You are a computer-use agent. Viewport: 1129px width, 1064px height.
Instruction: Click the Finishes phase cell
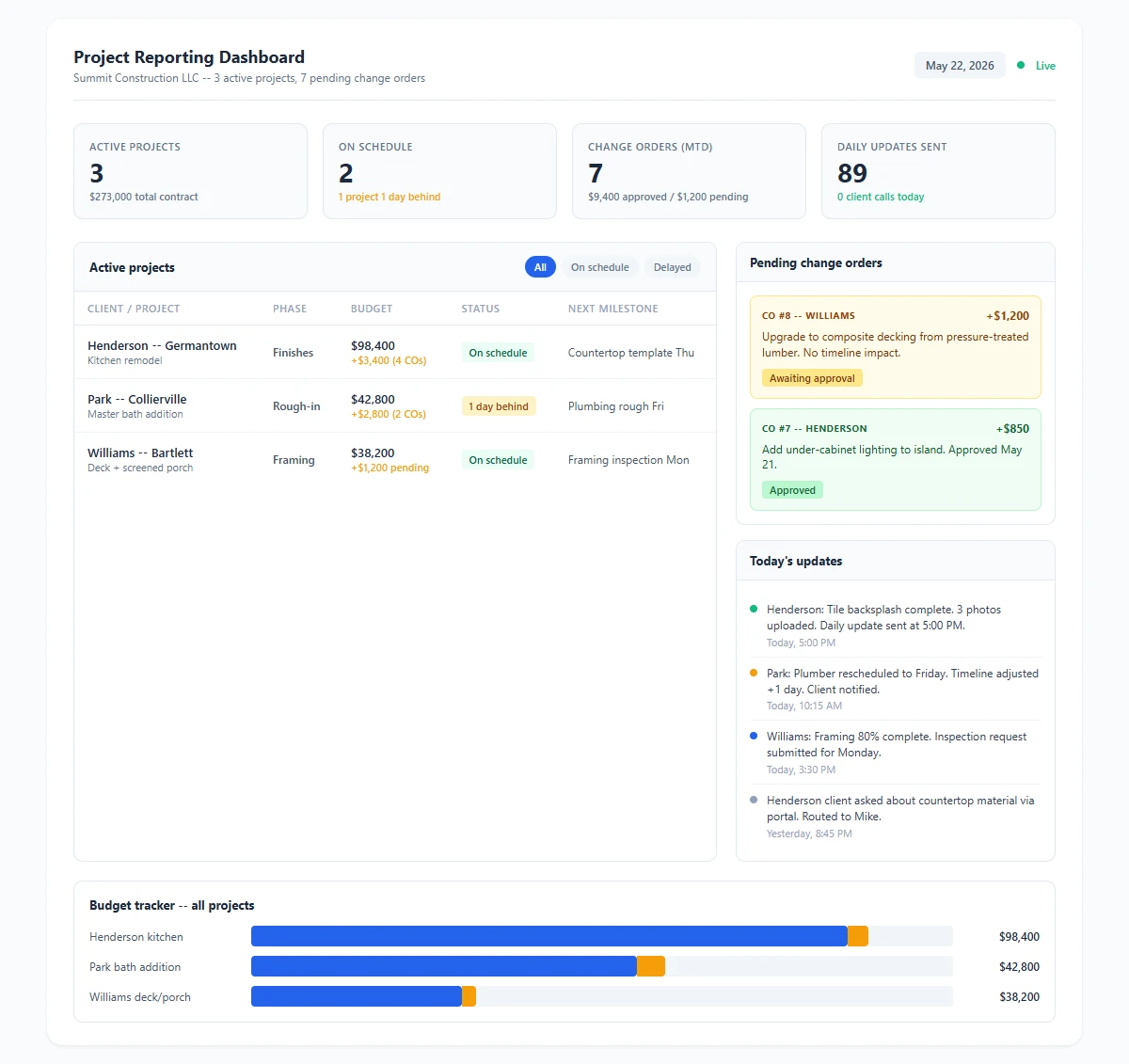point(293,353)
